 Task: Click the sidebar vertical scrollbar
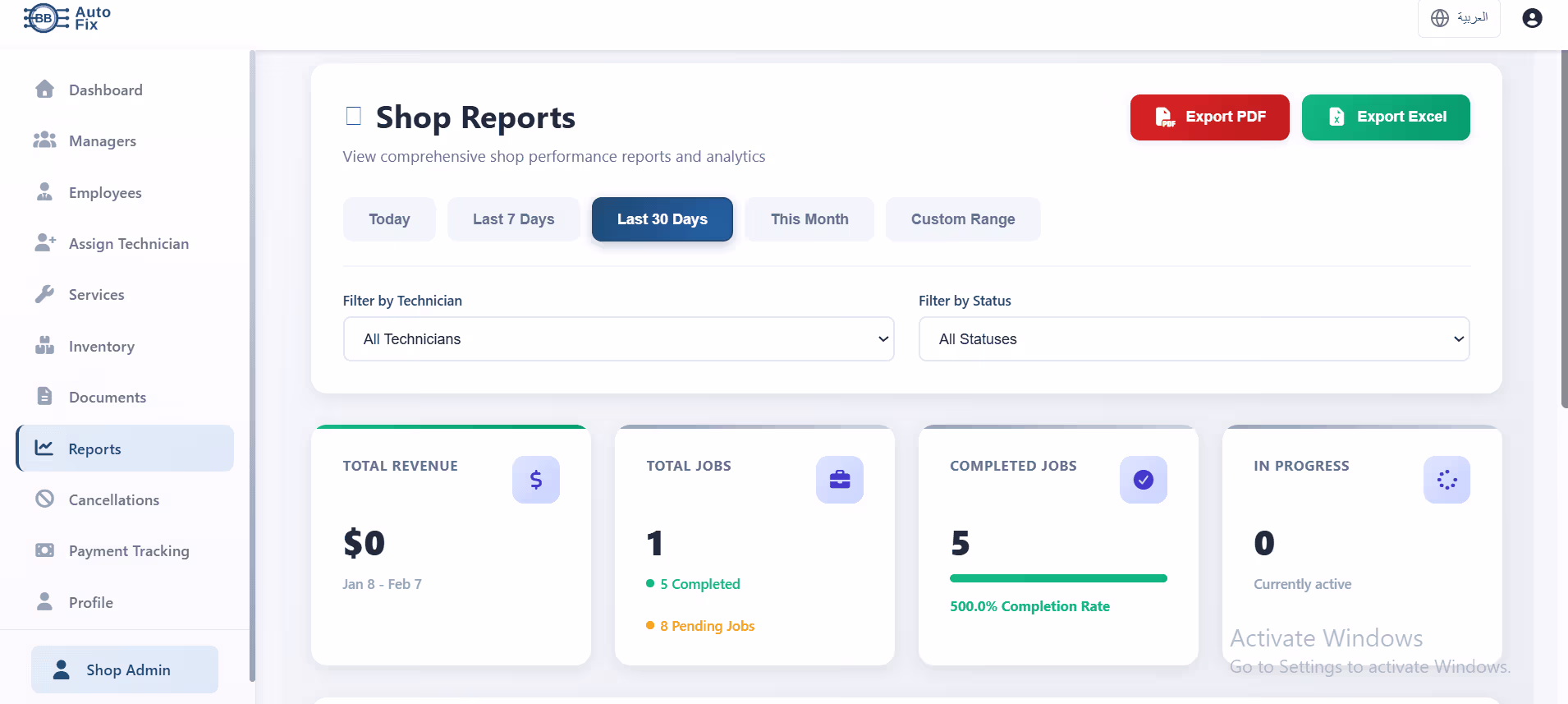252,366
